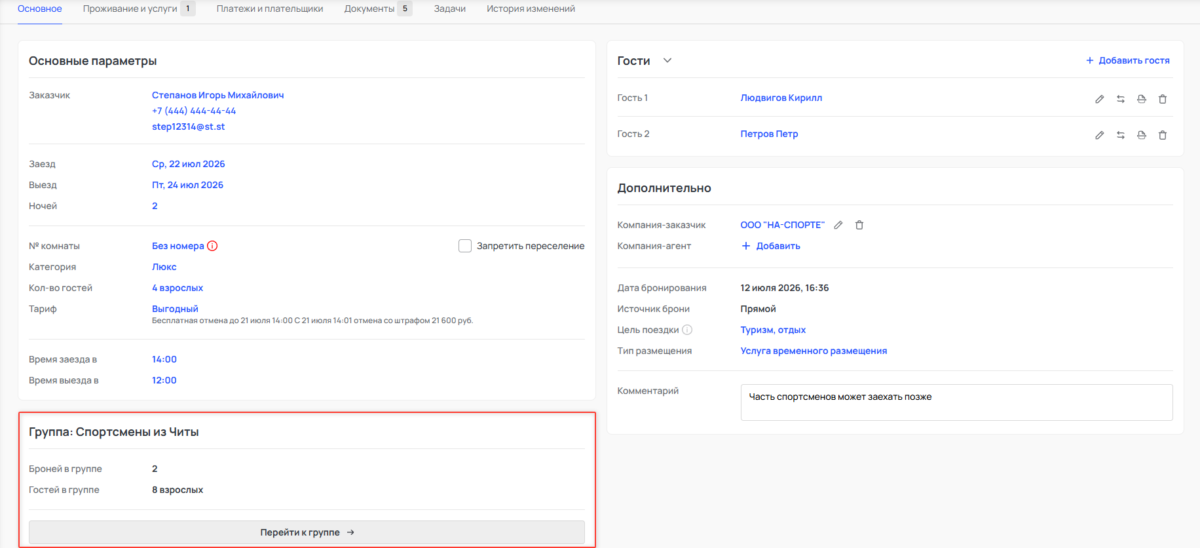Select booking date text 12 июля 2026, 16:36

[x=784, y=288]
